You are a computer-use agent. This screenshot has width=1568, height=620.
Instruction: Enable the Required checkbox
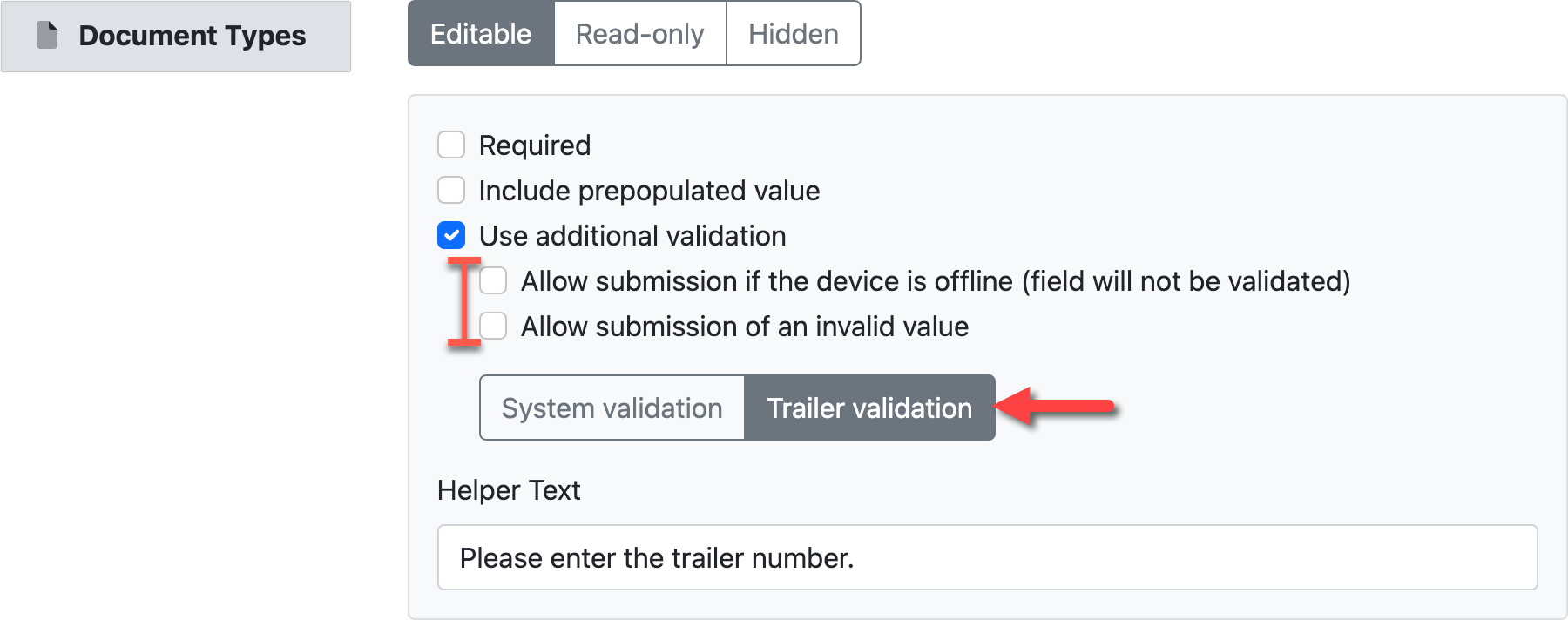click(x=450, y=145)
